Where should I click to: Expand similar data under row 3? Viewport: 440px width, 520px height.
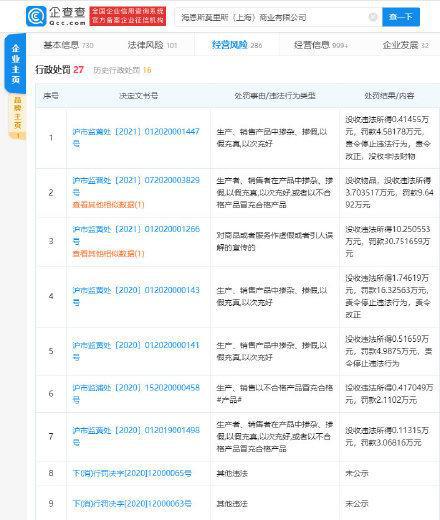pyautogui.click(x=108, y=254)
